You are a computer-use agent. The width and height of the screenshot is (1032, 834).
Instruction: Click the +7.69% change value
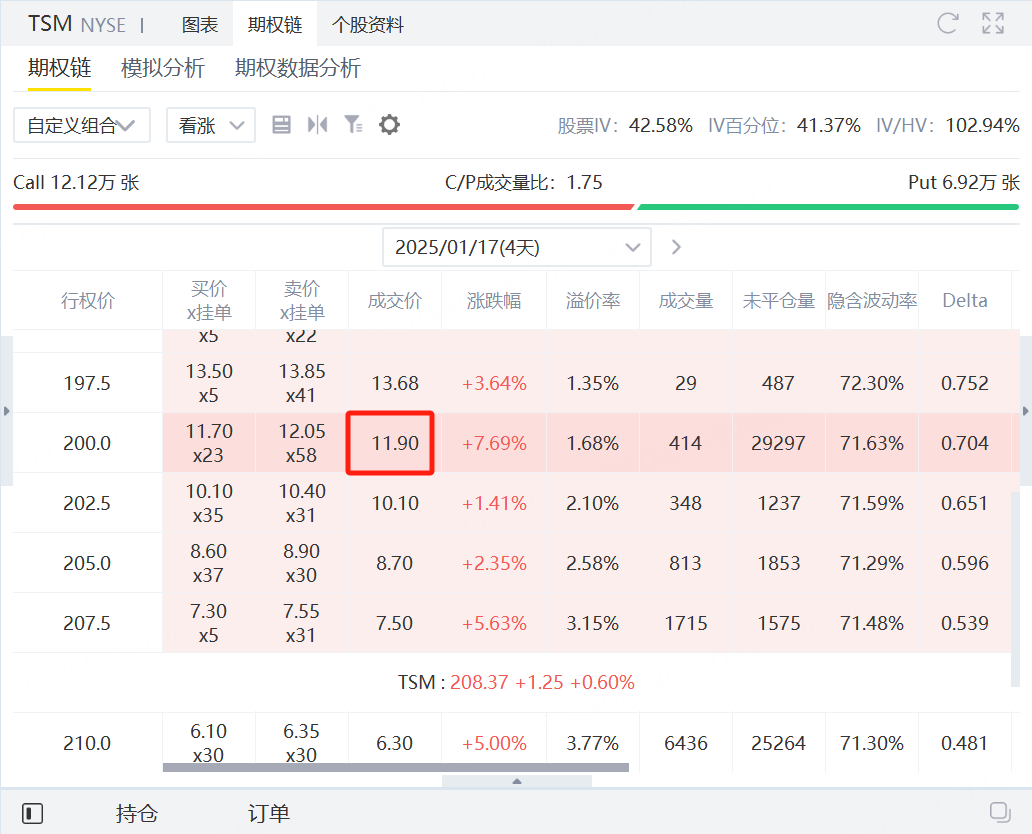[x=494, y=443]
